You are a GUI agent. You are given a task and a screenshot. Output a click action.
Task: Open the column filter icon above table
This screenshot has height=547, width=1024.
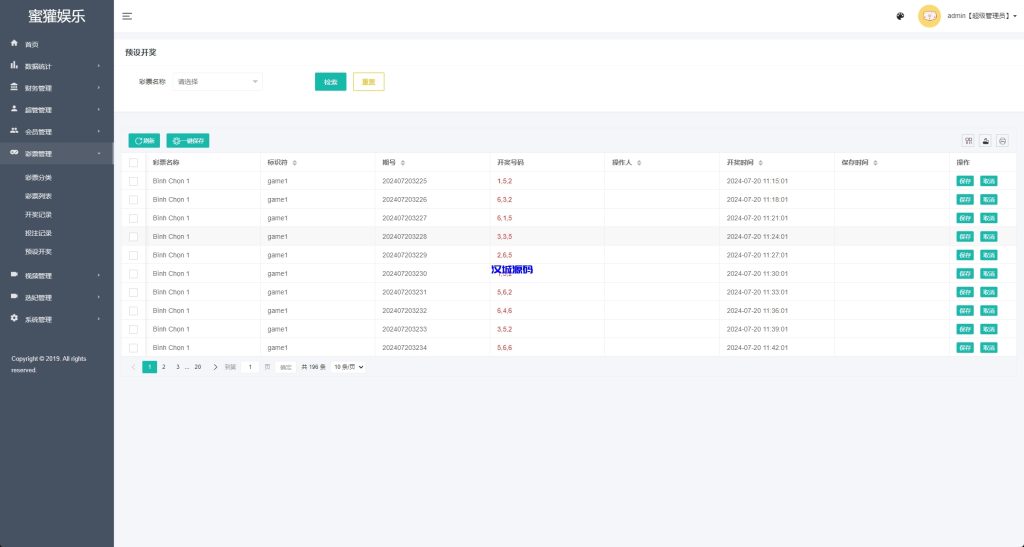click(968, 141)
